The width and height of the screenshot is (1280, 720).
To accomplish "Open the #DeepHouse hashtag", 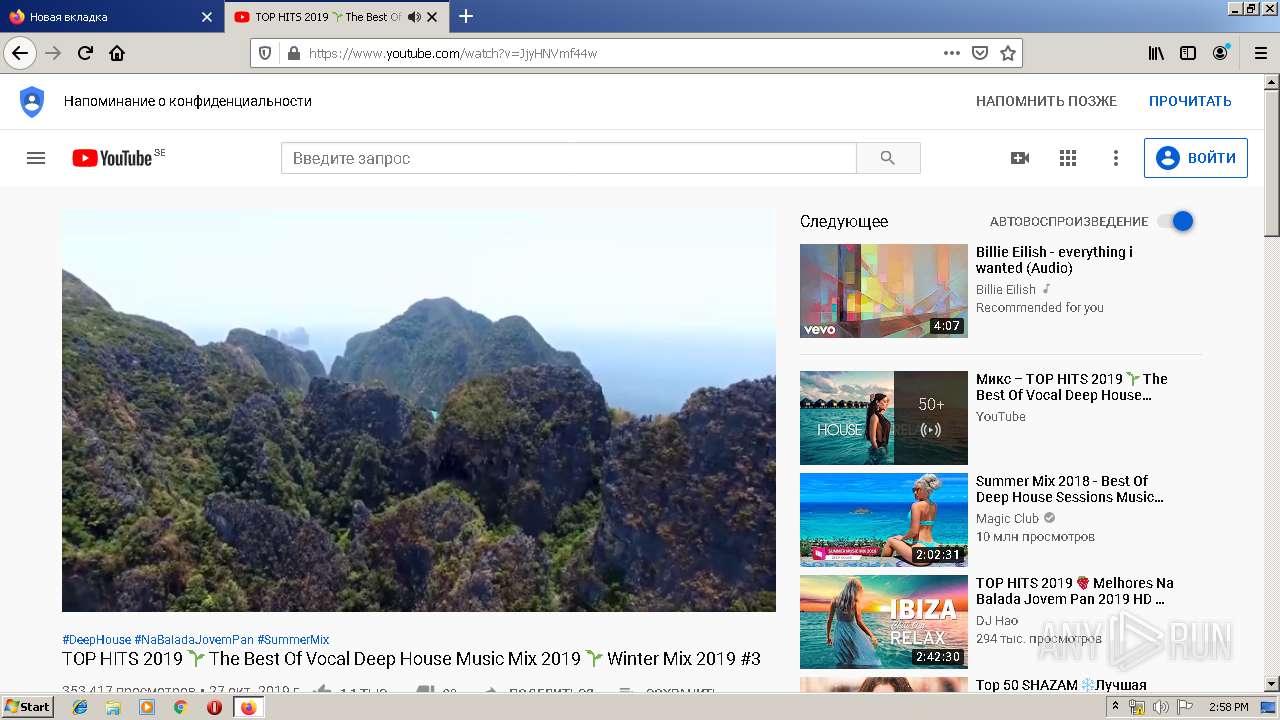I will (x=96, y=640).
